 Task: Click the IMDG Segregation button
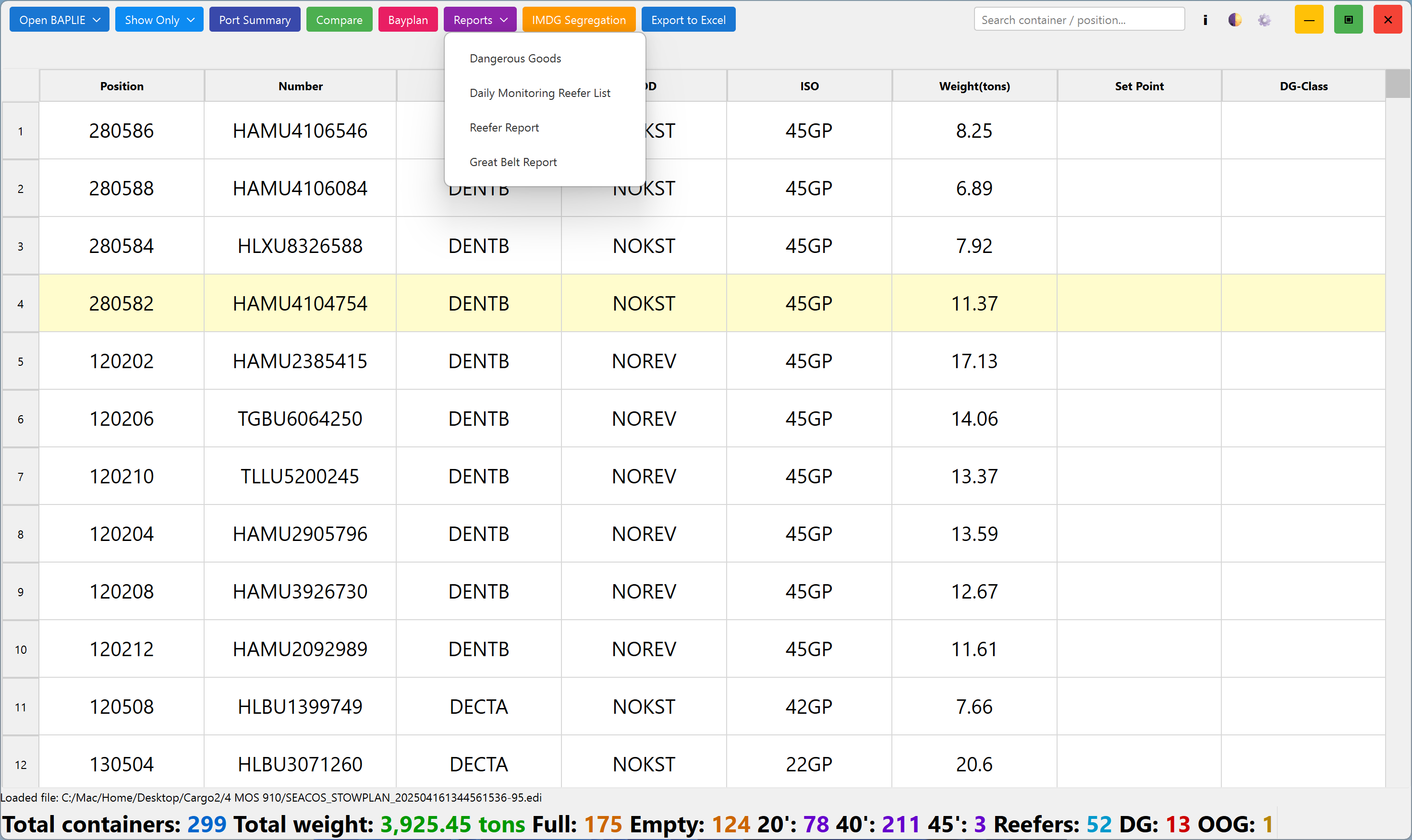578,20
